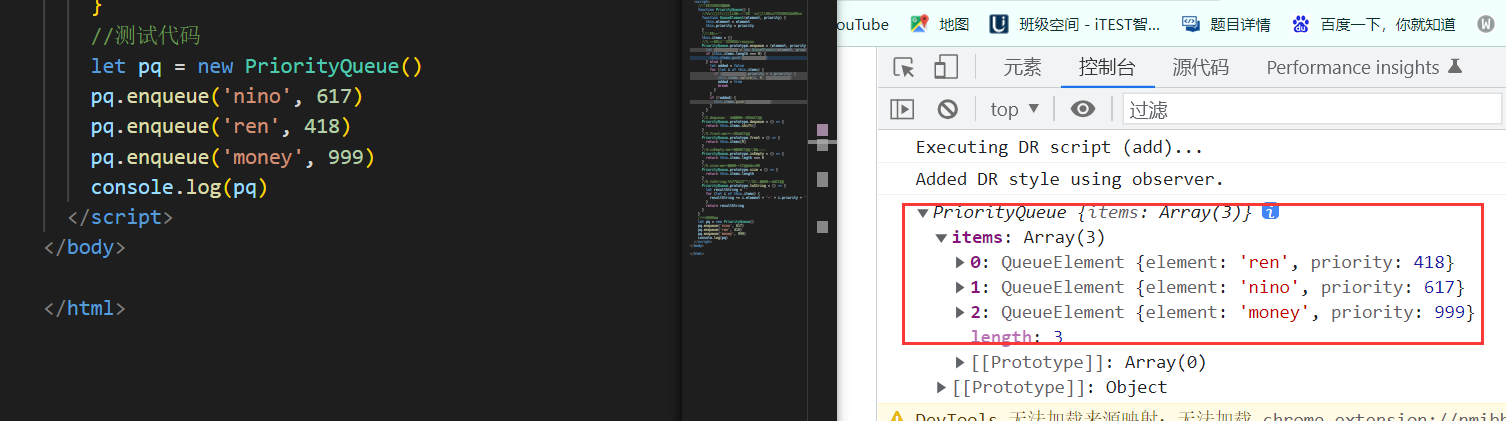Click the 'Executing DR script (add)...' log line
This screenshot has width=1506, height=421.
[x=1060, y=147]
